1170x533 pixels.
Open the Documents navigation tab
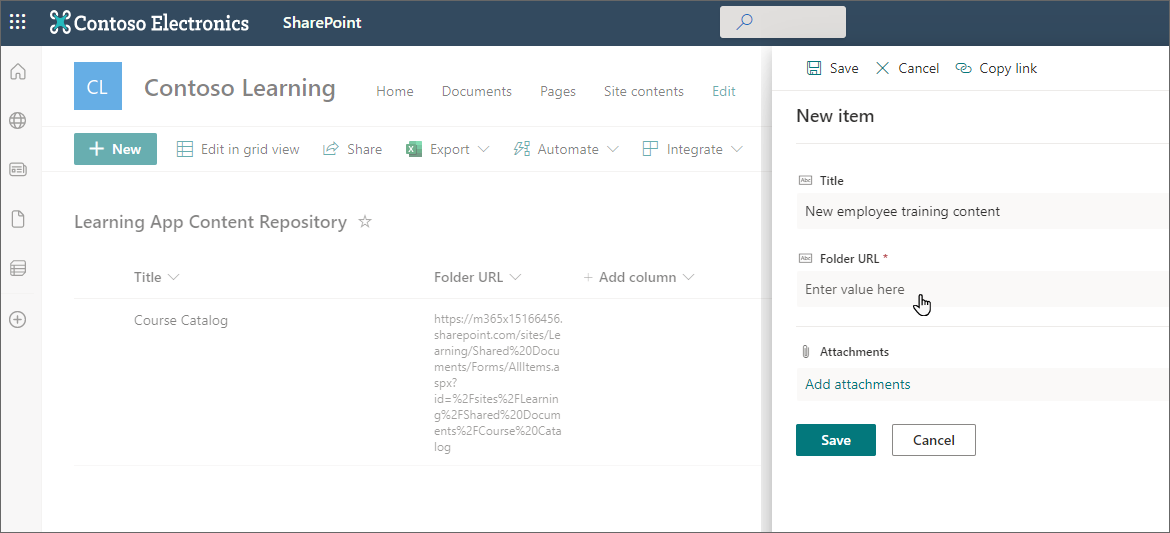pyautogui.click(x=476, y=91)
